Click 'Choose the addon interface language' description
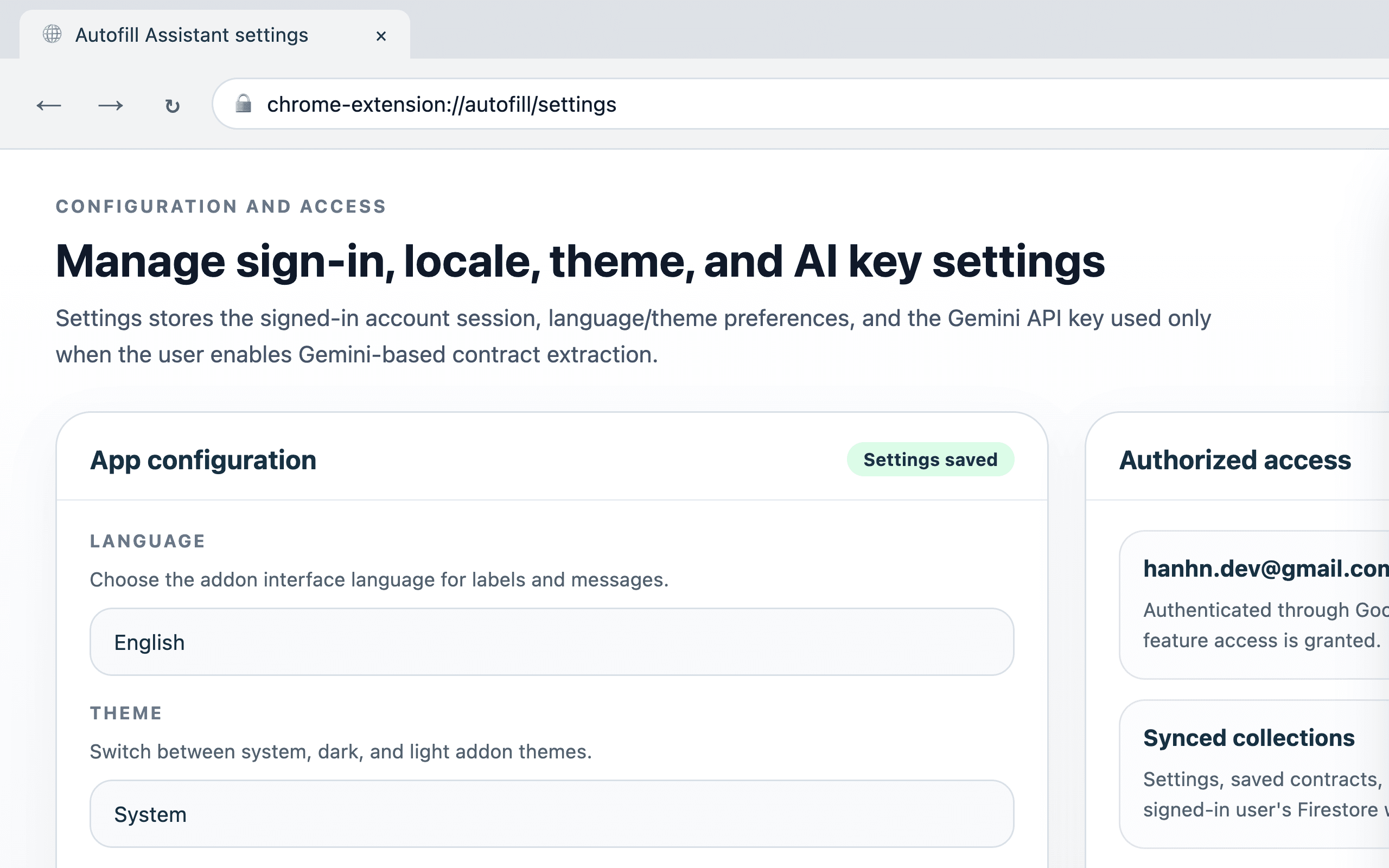The image size is (1389, 868). click(x=379, y=579)
